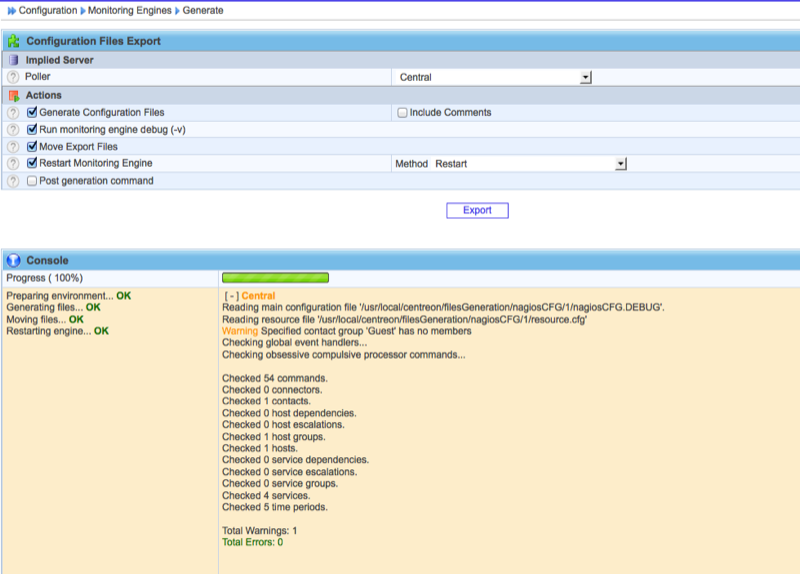The image size is (800, 574).
Task: Click the Export button
Action: click(x=477, y=210)
